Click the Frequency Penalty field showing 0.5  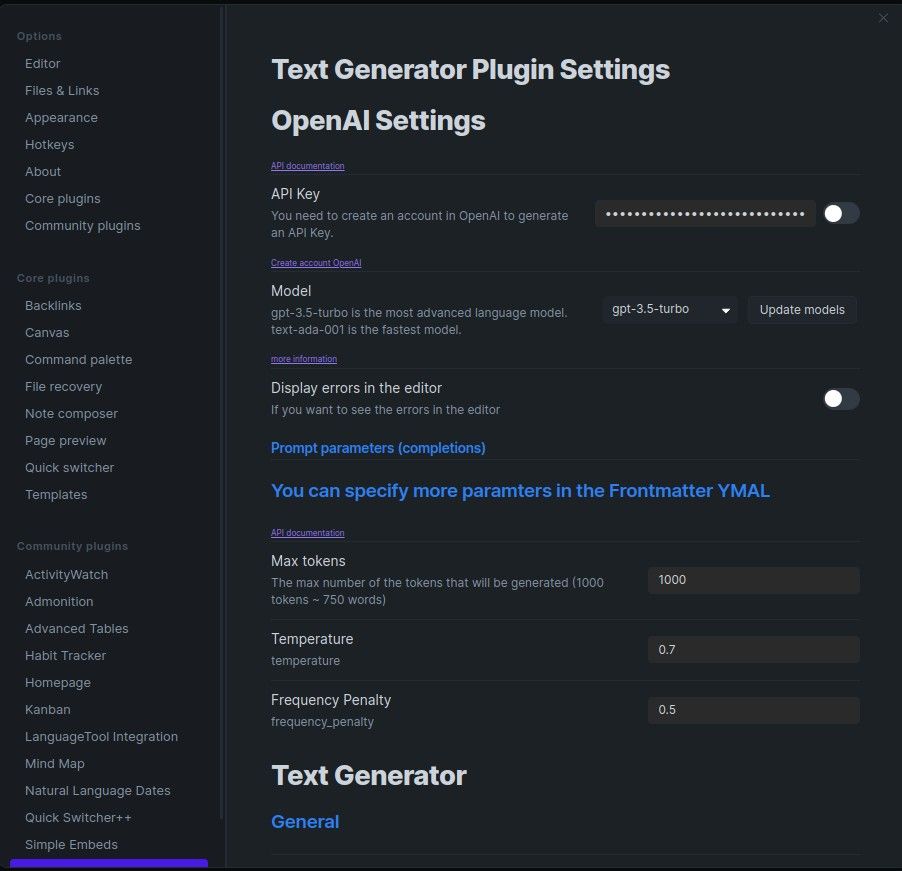[x=754, y=710]
